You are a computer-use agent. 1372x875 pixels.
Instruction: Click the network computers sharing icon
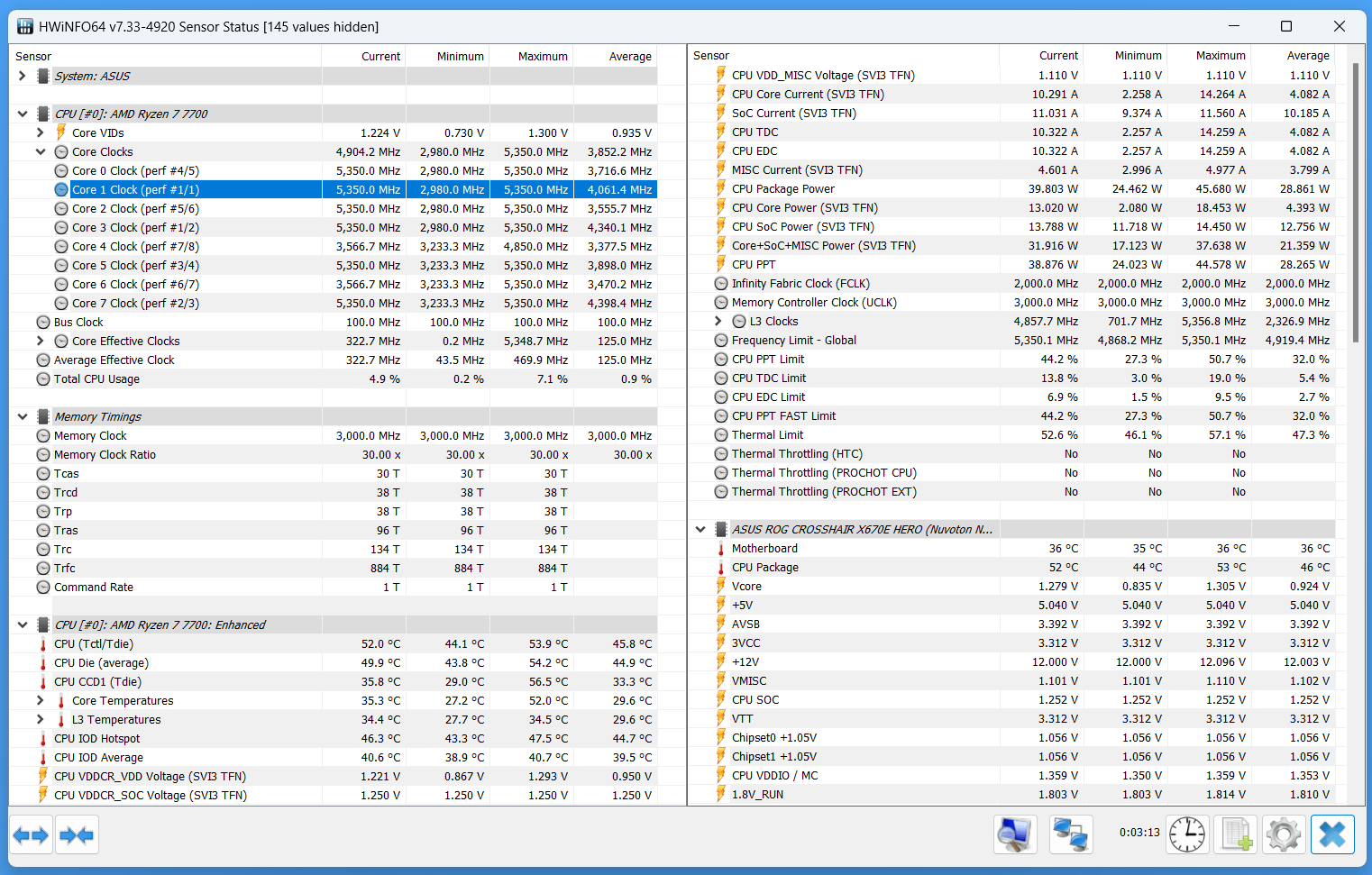1071,834
